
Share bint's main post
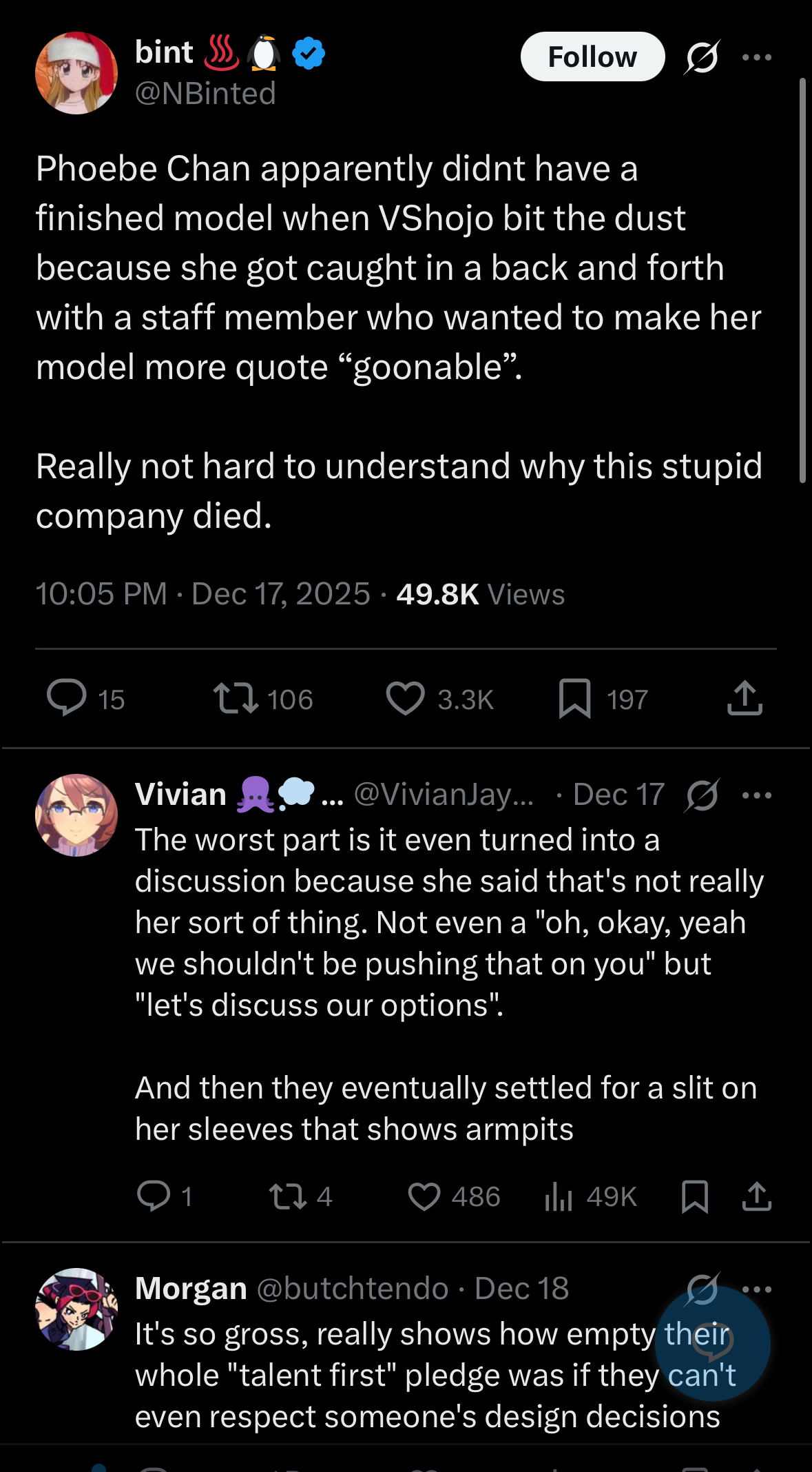coord(745,698)
